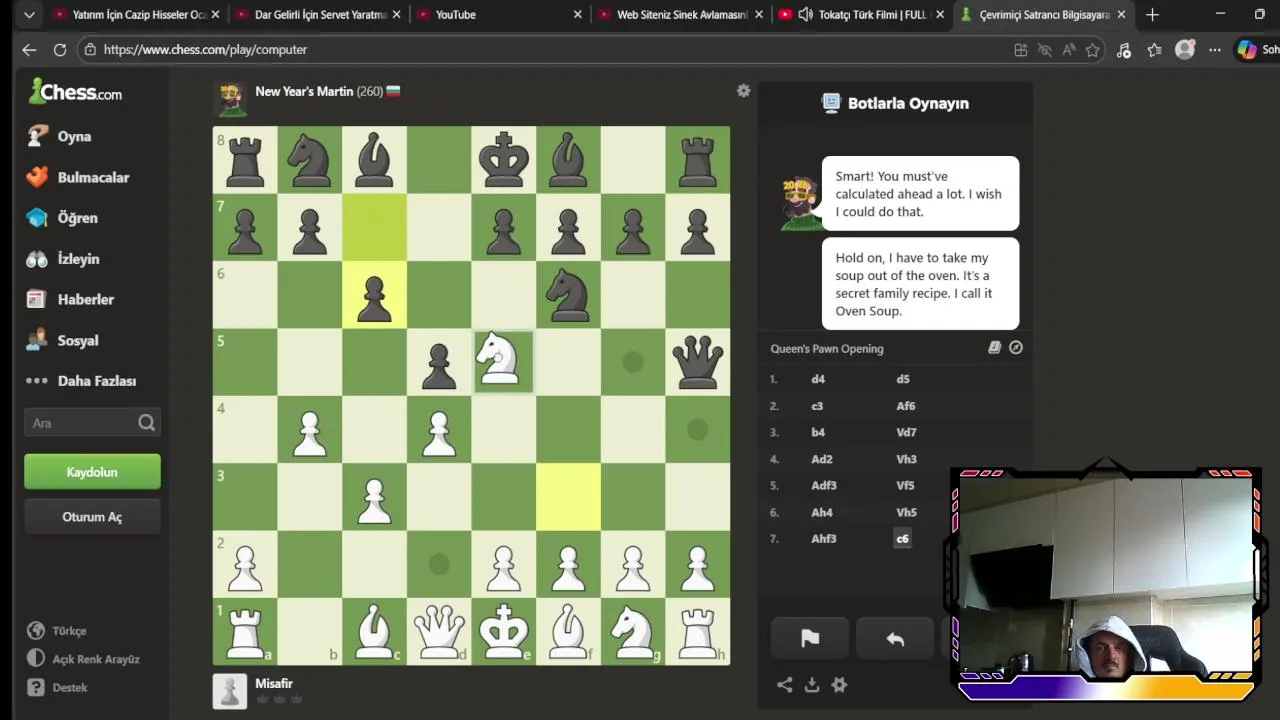Click the black king on e8

pyautogui.click(x=503, y=159)
